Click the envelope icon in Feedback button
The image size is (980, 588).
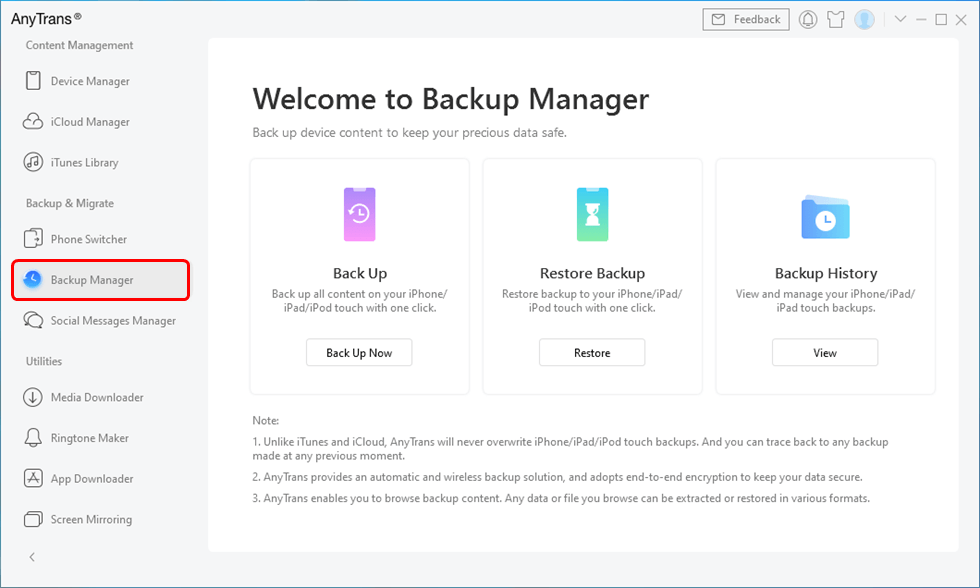coord(719,19)
